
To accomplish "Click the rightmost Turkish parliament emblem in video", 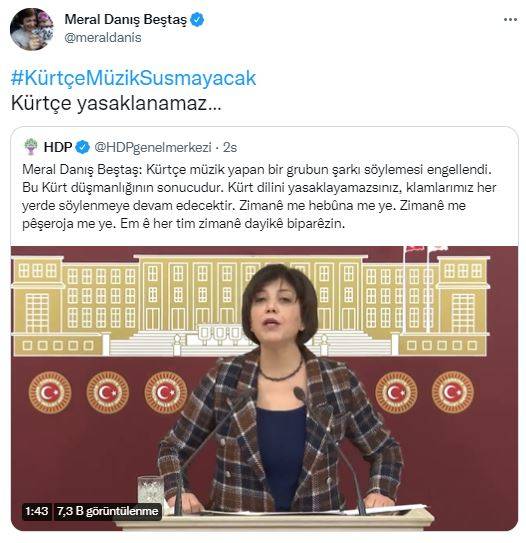I will click(453, 392).
